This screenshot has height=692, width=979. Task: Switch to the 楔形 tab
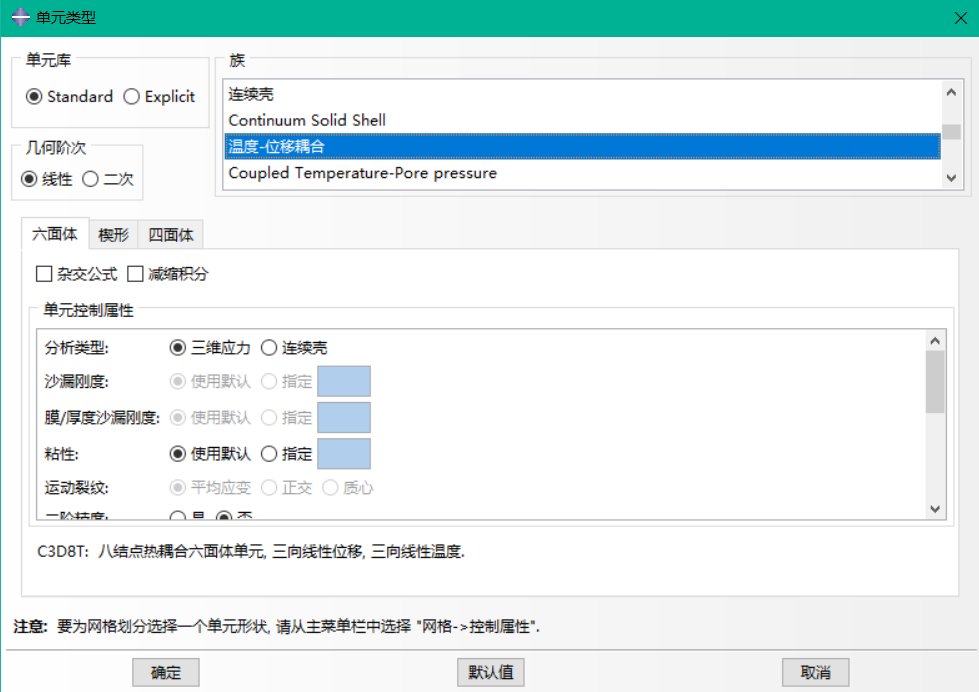(113, 236)
